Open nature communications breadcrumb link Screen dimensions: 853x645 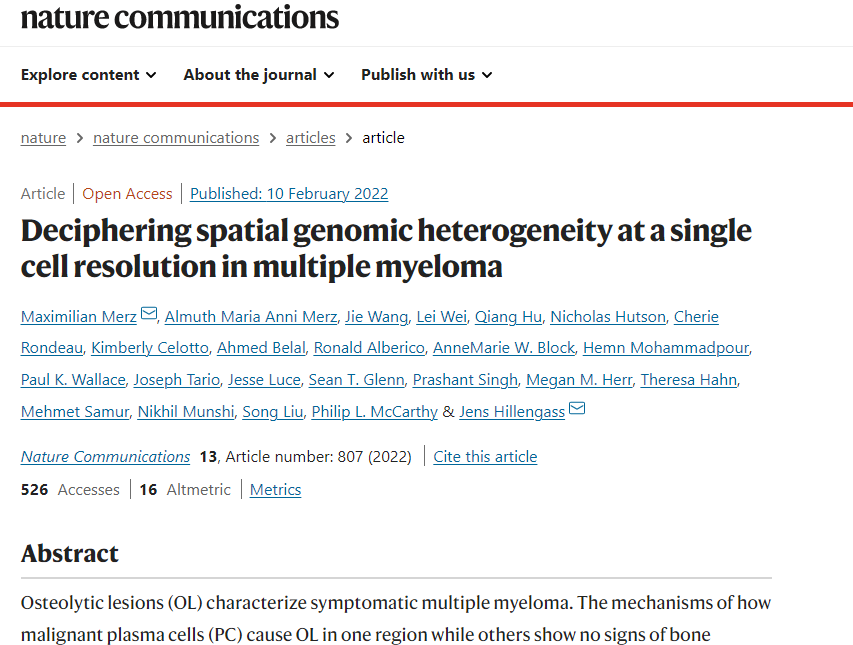click(x=176, y=138)
